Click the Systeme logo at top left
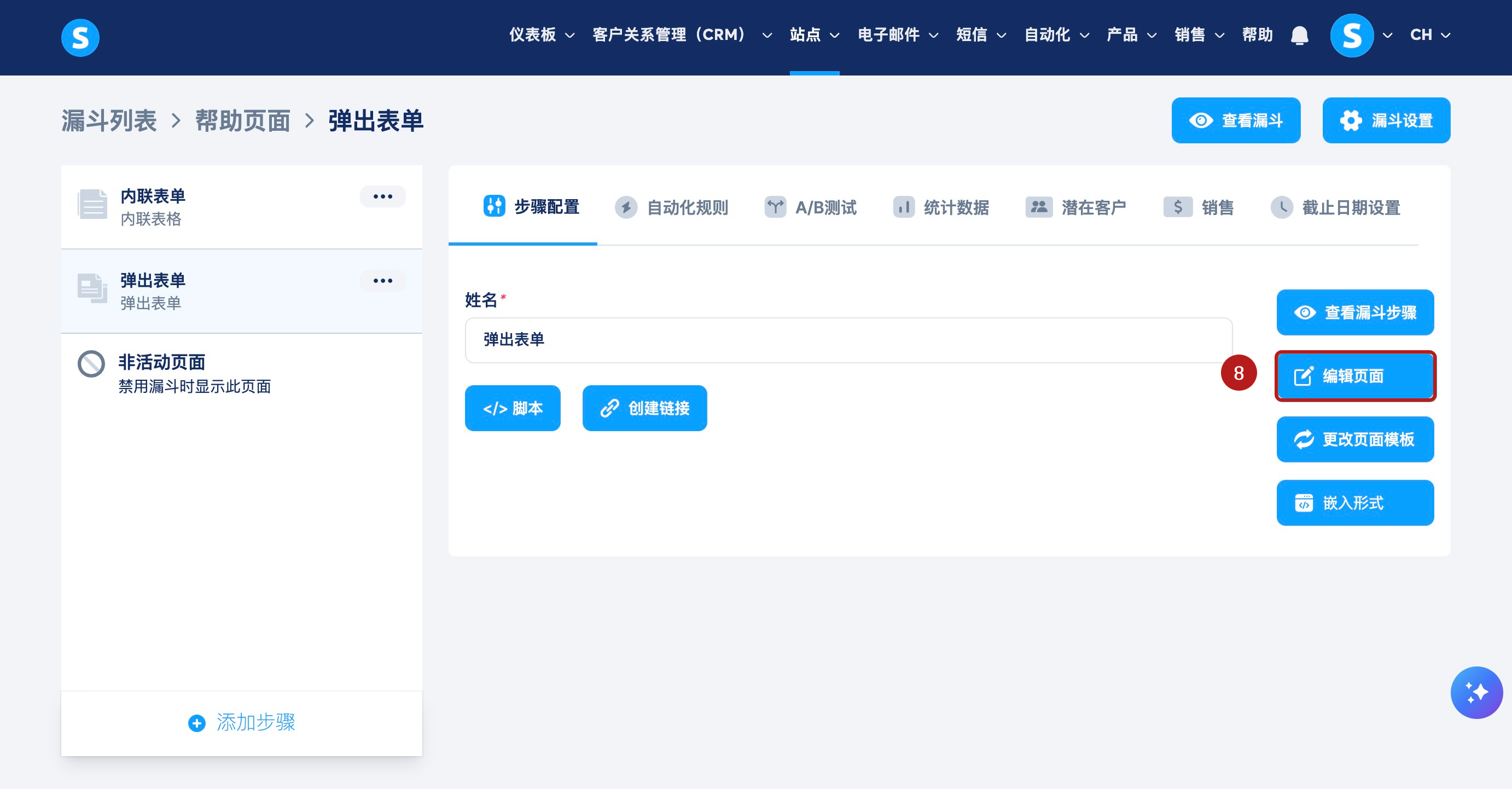The width and height of the screenshot is (1512, 789). (80, 37)
